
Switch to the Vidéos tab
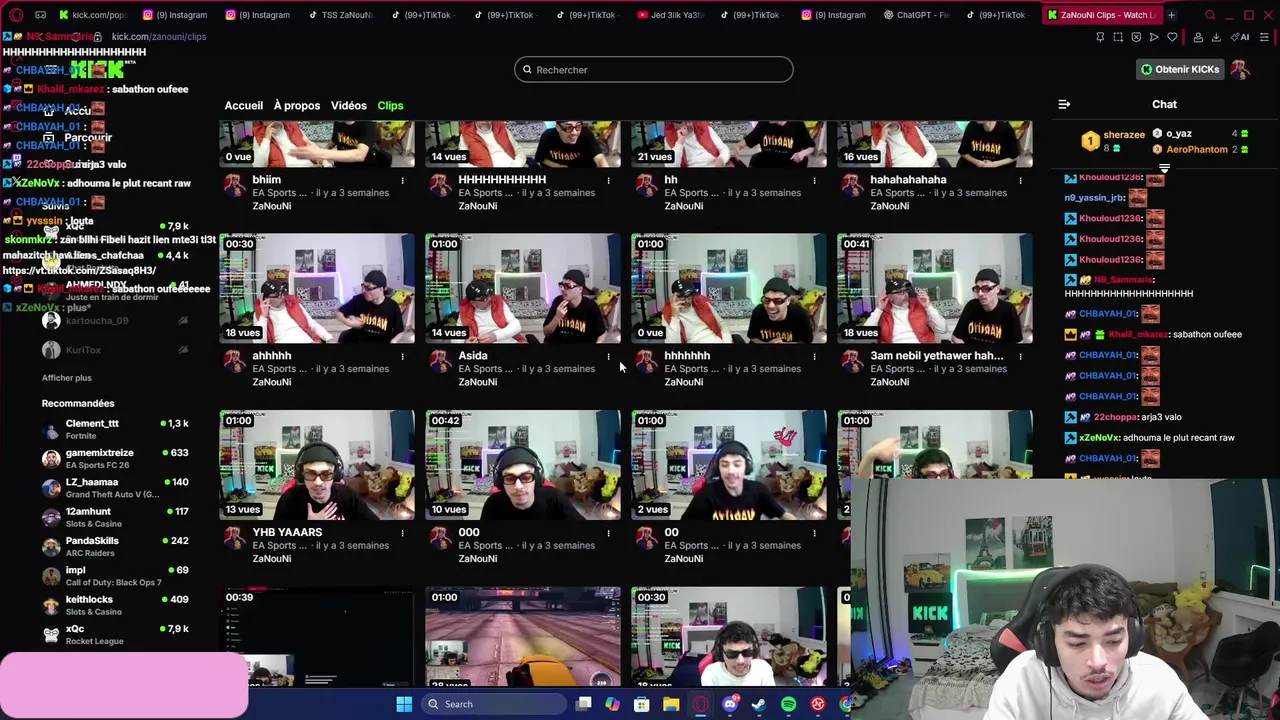tap(349, 105)
